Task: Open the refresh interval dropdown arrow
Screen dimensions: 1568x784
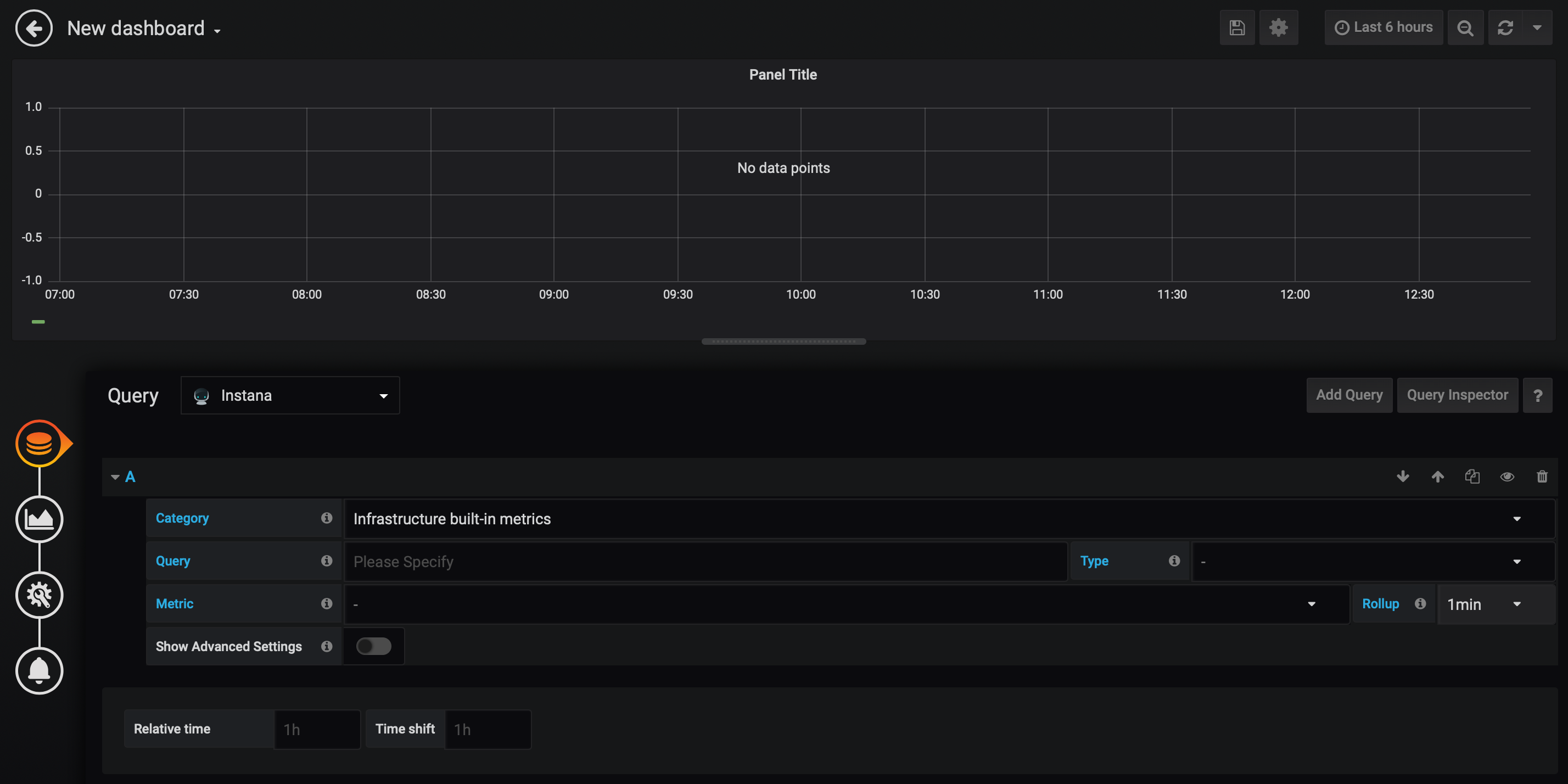Action: coord(1537,27)
